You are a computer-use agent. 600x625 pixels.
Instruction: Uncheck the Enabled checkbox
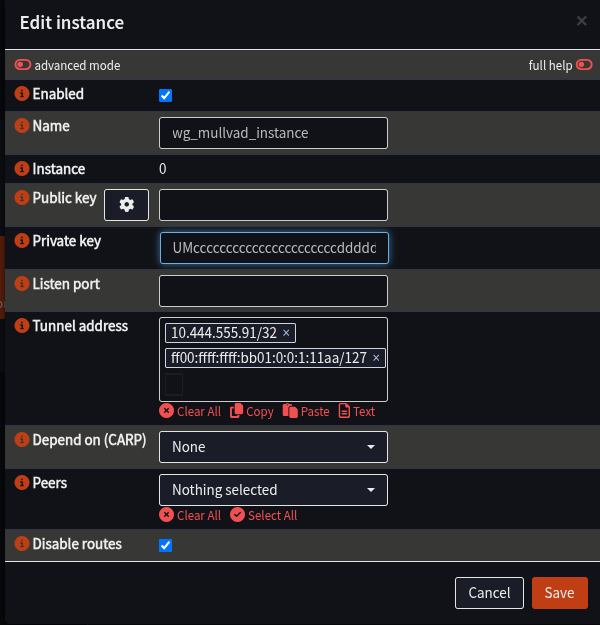165,95
